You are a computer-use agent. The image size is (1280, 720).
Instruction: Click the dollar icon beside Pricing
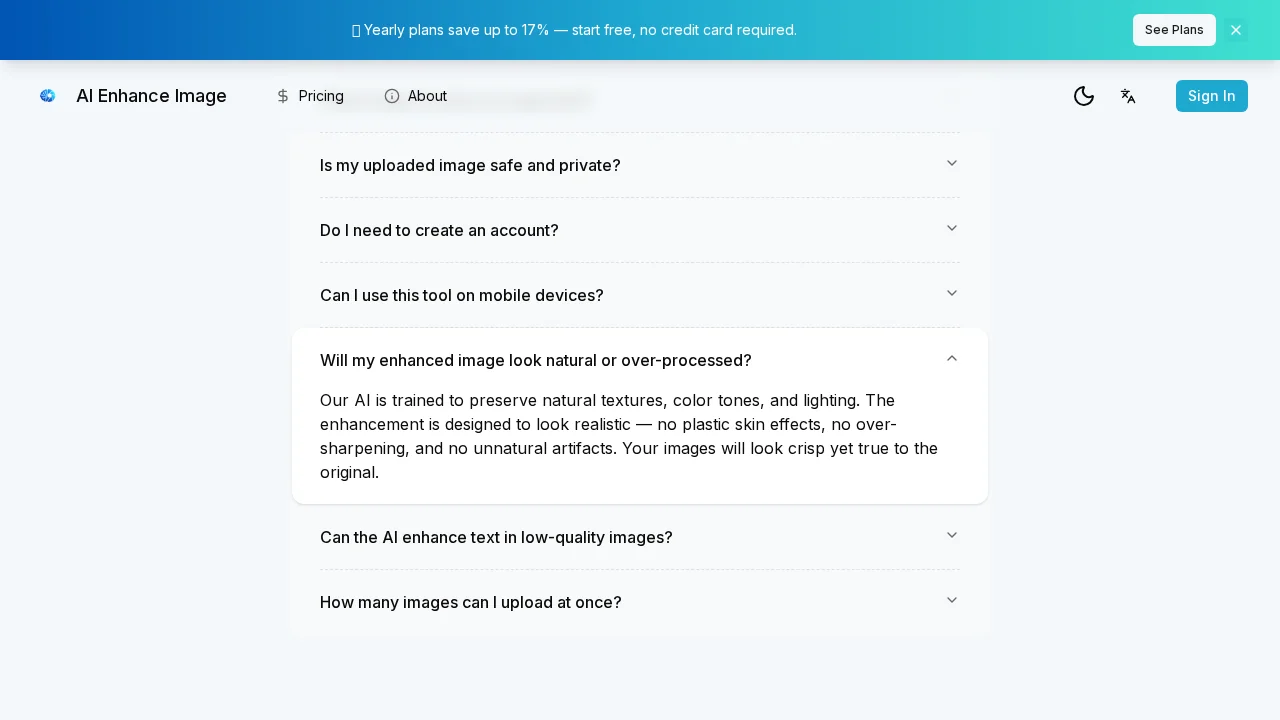283,96
